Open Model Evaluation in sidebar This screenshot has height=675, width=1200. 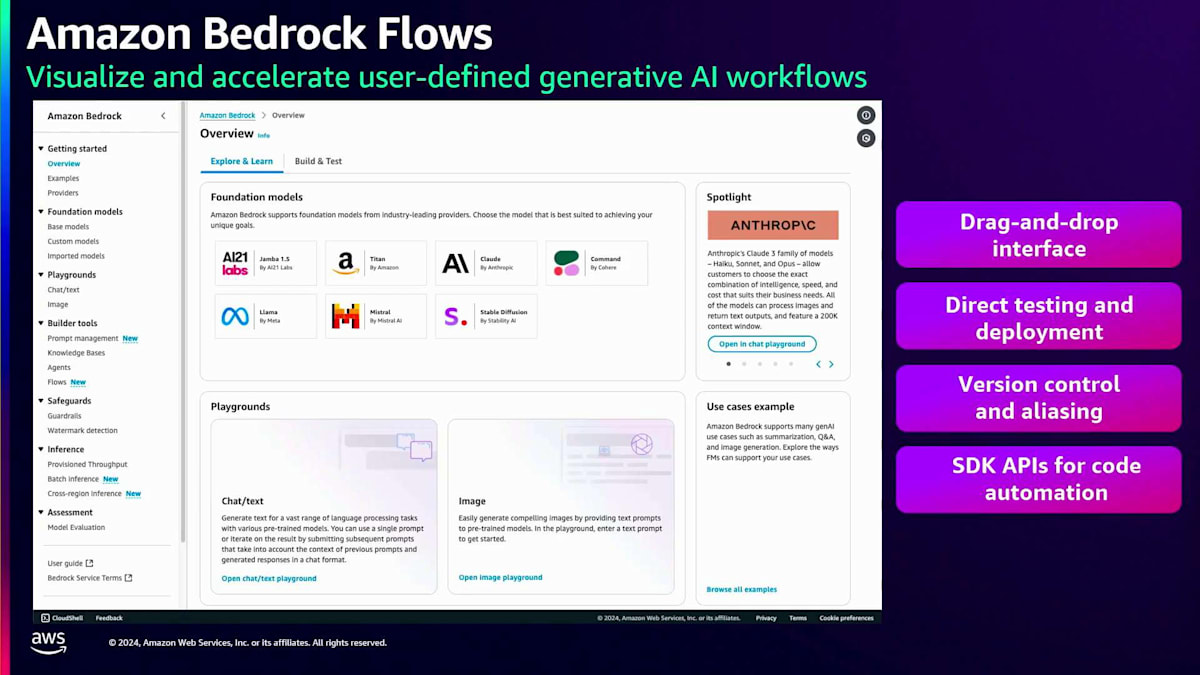[76, 527]
